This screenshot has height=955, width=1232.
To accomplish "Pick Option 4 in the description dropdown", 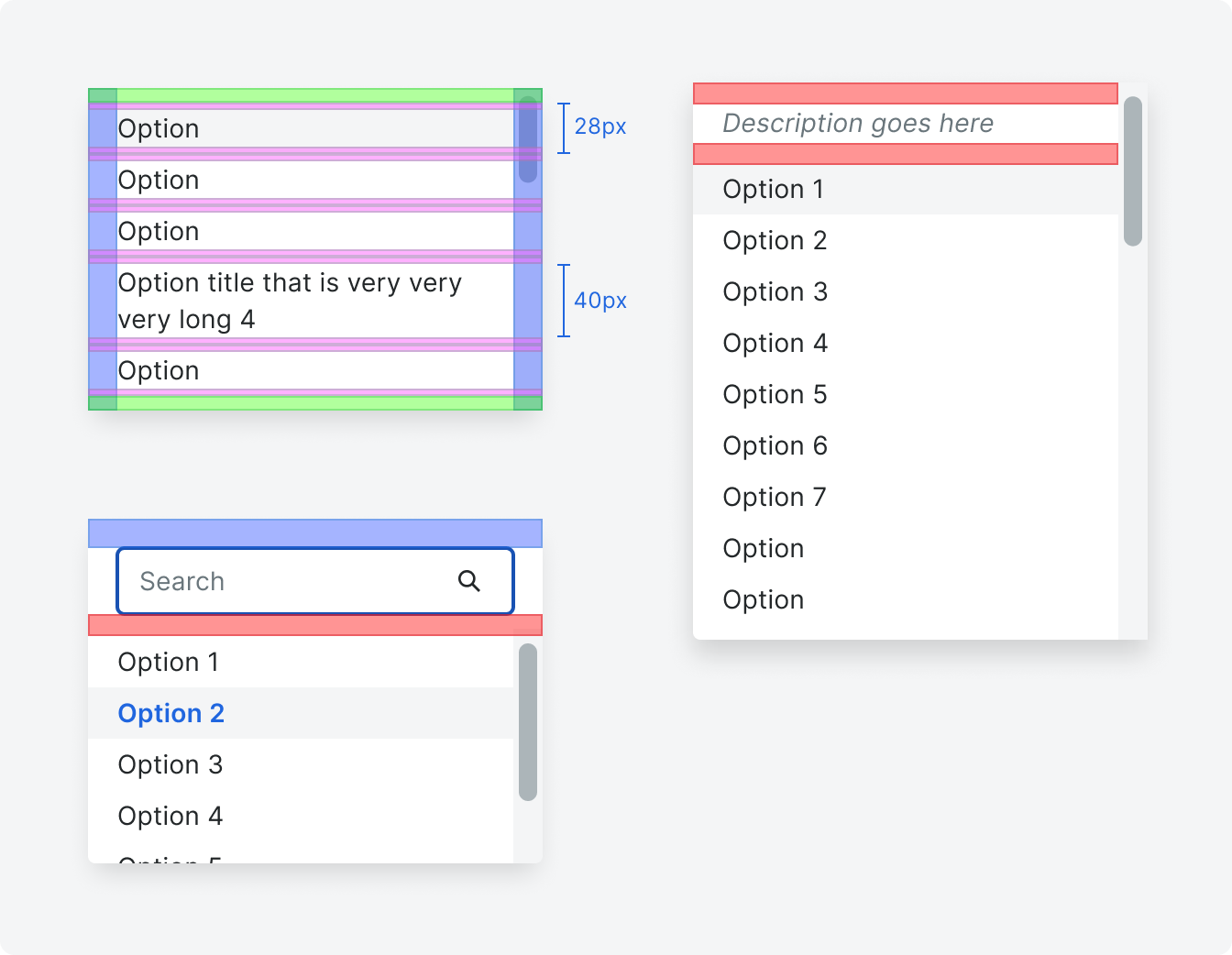I will coord(775,344).
